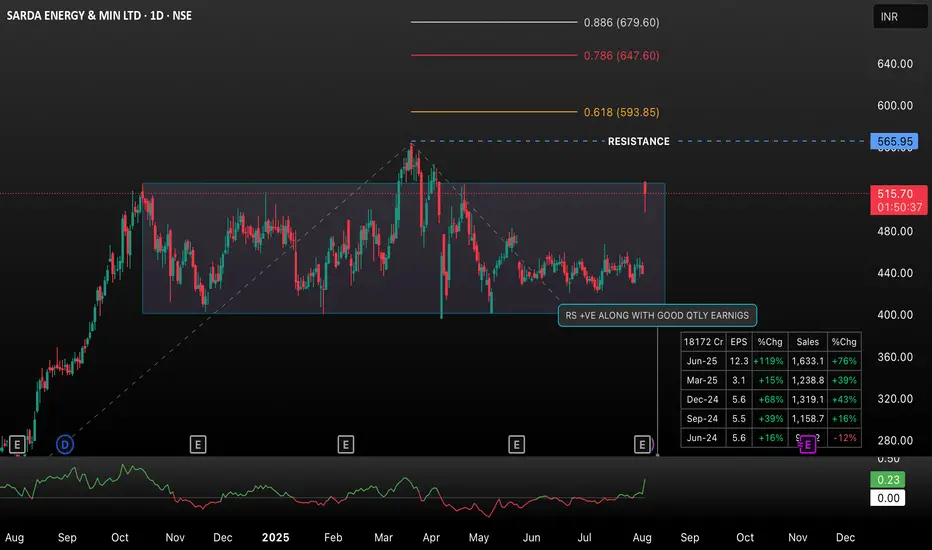932x550 pixels.
Task: Click the Dec-24 quarter row label
Action: click(702, 400)
